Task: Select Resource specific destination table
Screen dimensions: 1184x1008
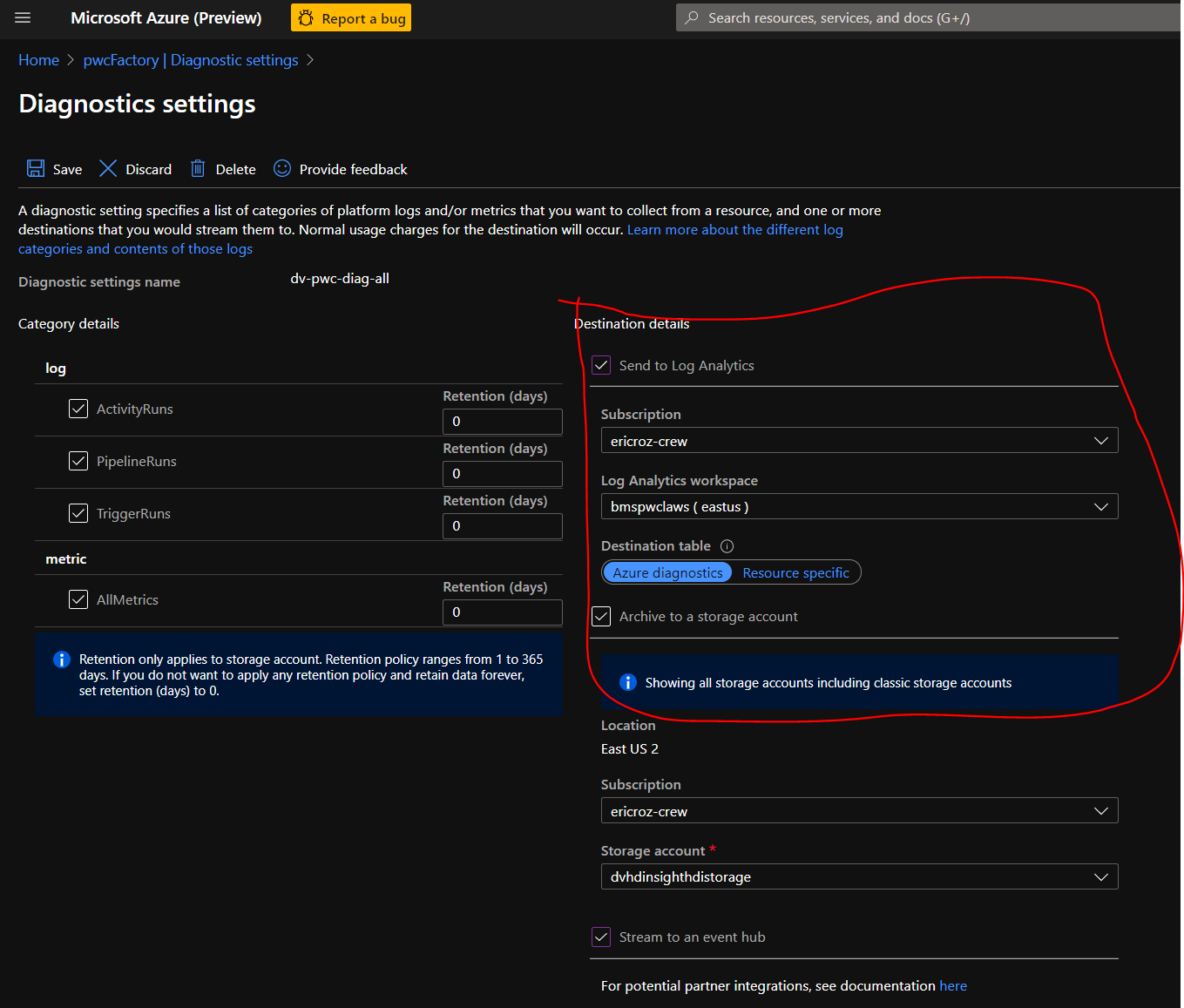Action: point(795,572)
